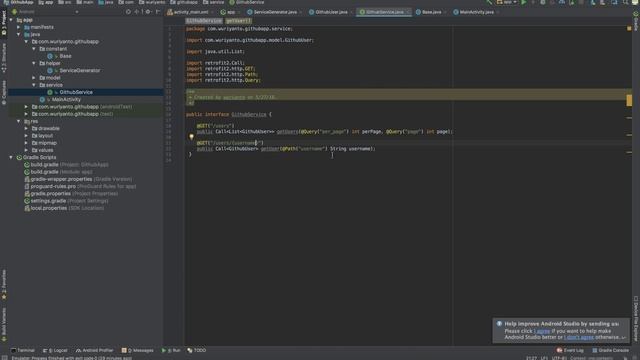
Task: Collapse the res folder
Action: [x=18, y=121]
